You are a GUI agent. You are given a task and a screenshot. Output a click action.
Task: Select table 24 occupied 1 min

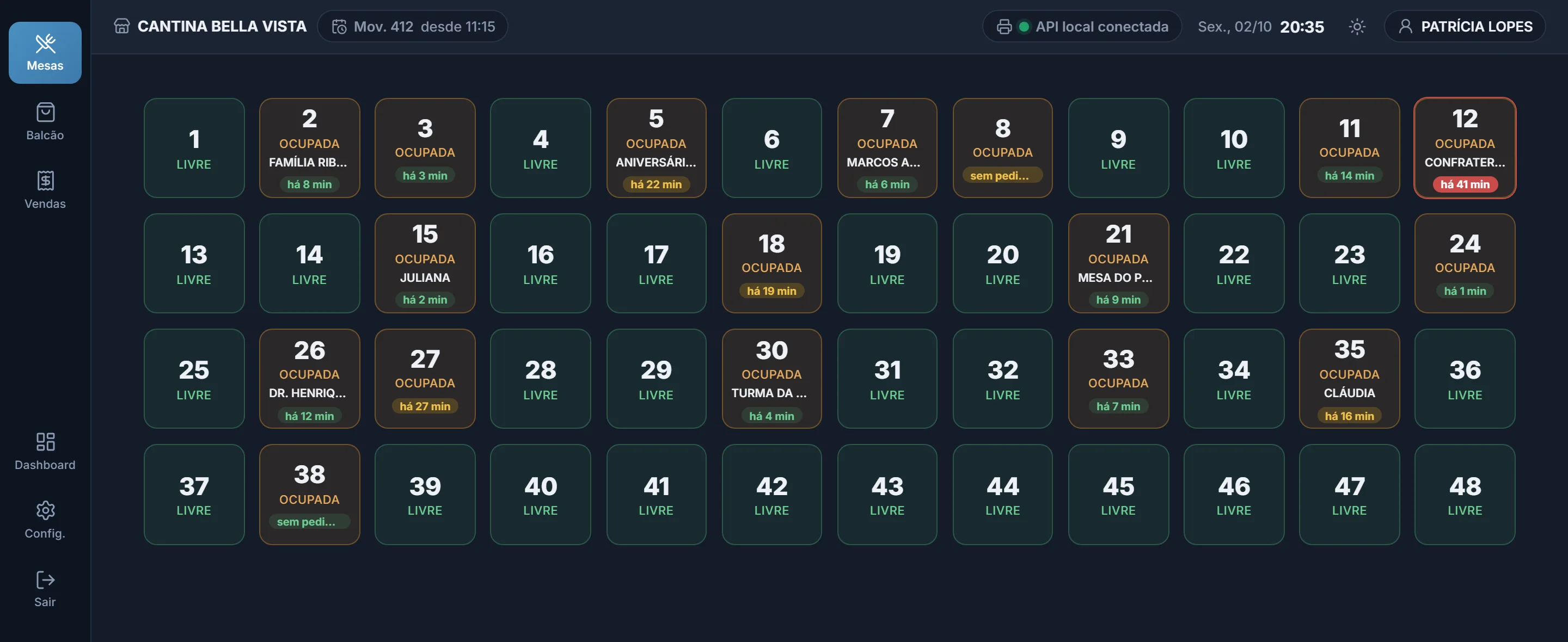coord(1465,263)
